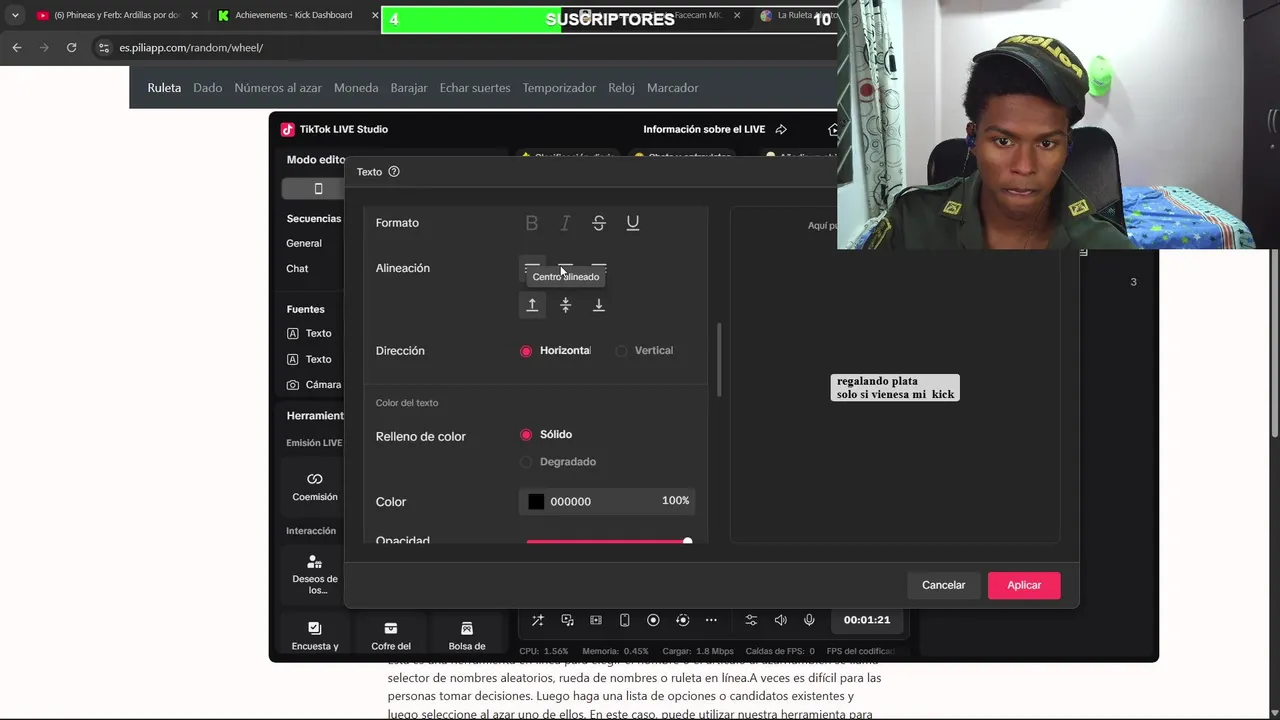Select Horizontal text direction
The image size is (1280, 720).
click(x=555, y=351)
